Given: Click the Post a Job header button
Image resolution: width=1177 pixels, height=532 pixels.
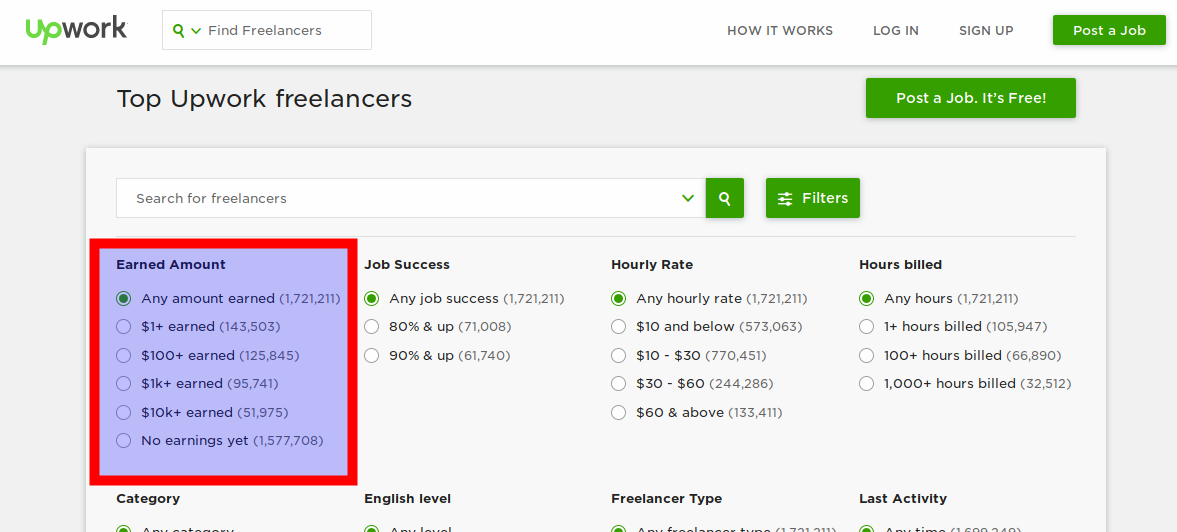Looking at the screenshot, I should coord(1109,30).
